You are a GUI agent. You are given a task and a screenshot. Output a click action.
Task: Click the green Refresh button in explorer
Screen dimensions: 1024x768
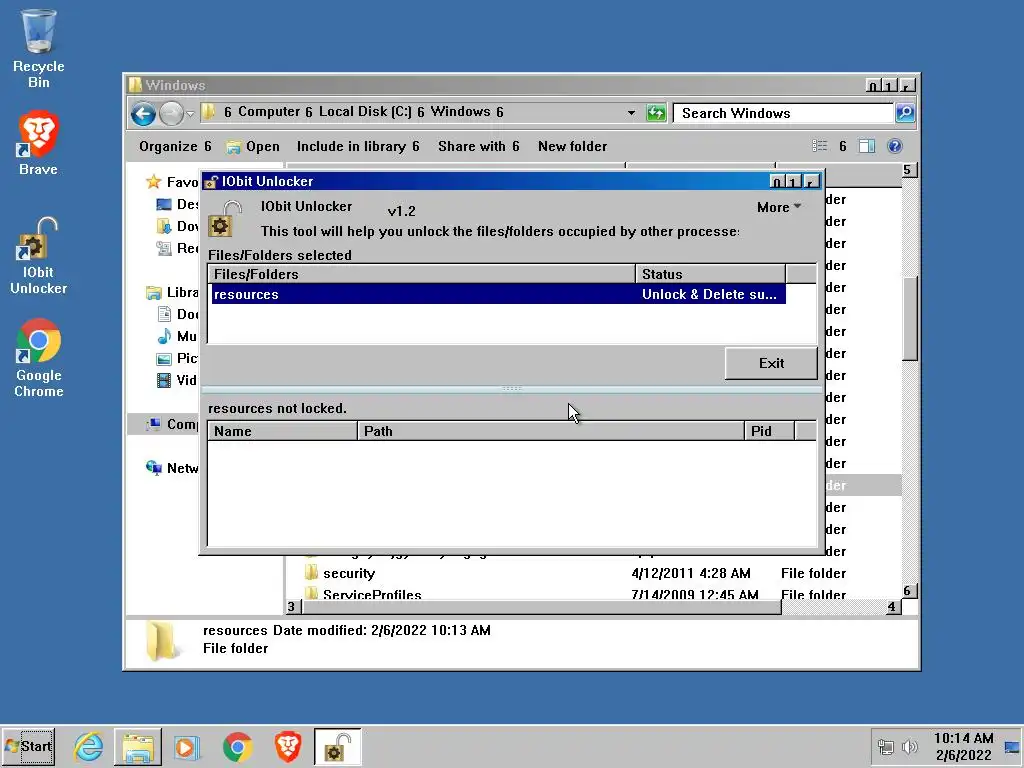click(x=656, y=113)
